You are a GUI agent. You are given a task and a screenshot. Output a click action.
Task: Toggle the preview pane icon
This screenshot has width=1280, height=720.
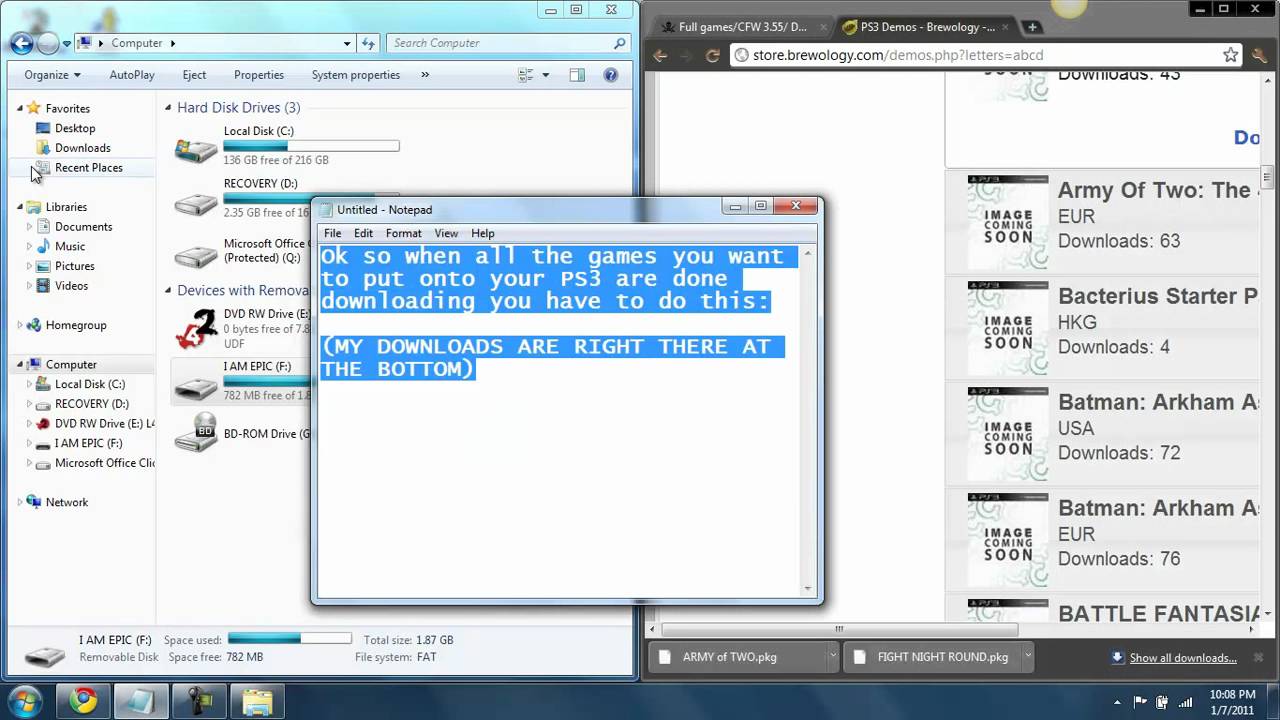577,75
